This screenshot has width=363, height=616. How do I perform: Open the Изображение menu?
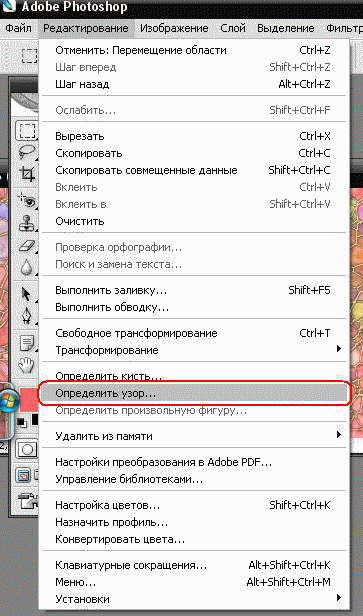(174, 28)
